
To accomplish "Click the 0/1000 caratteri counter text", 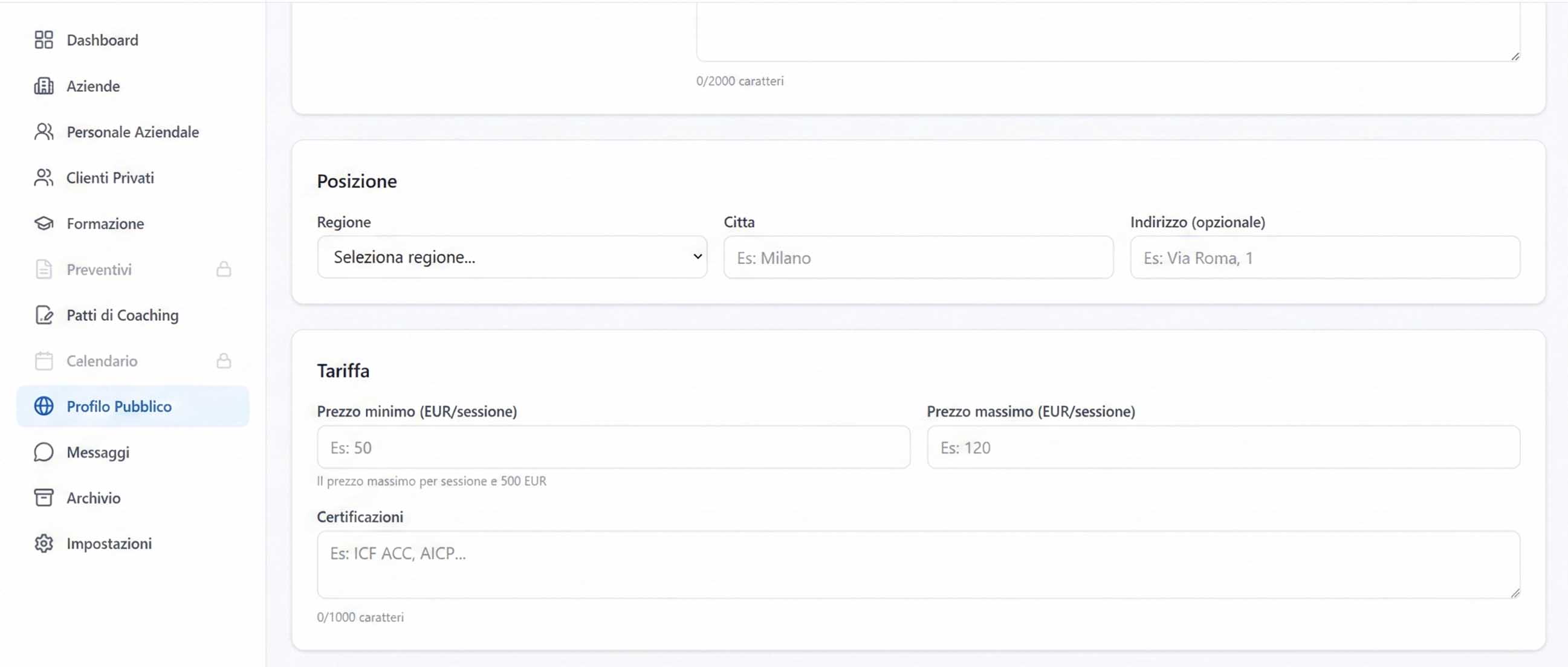I will [360, 617].
